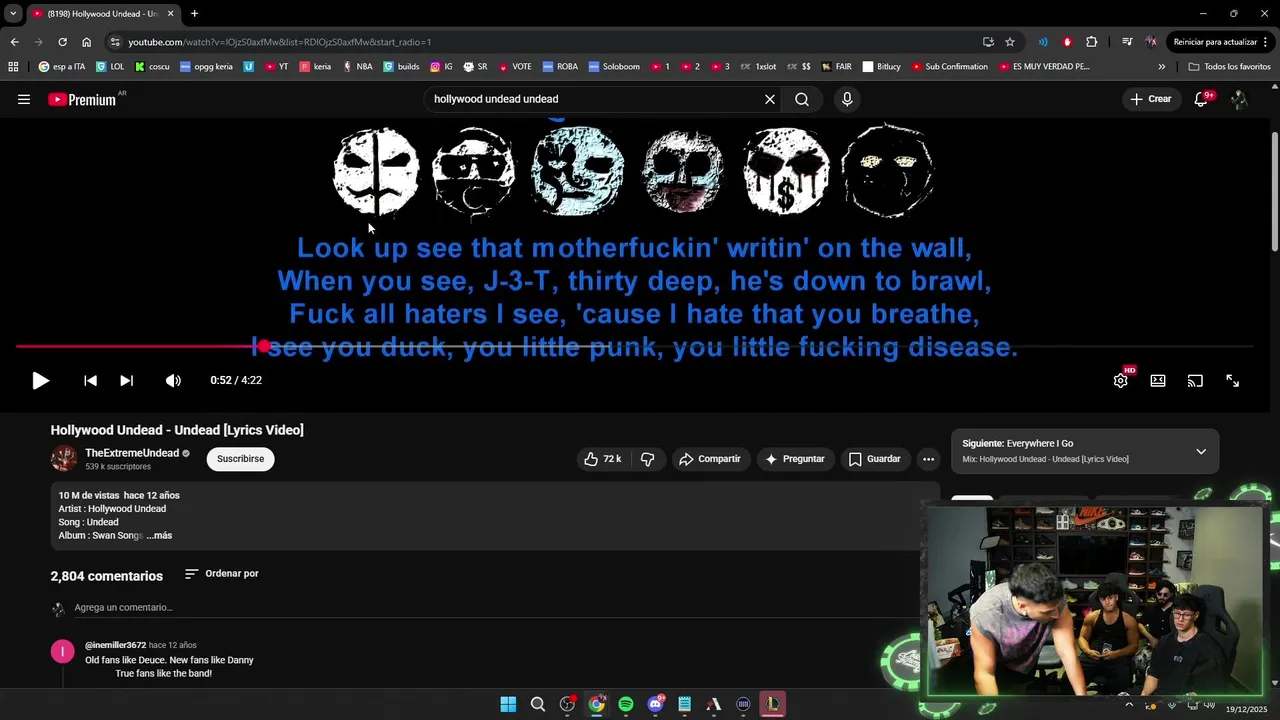Viewport: 1280px width, 720px height.
Task: Open Discord from the taskbar
Action: tap(656, 704)
